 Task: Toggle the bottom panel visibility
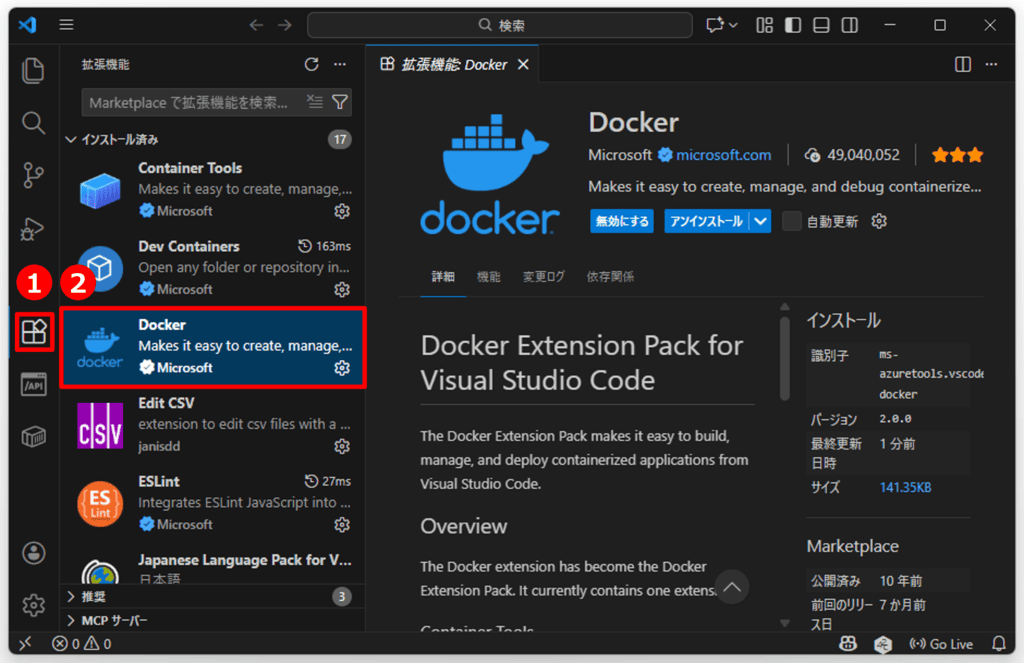tap(821, 24)
